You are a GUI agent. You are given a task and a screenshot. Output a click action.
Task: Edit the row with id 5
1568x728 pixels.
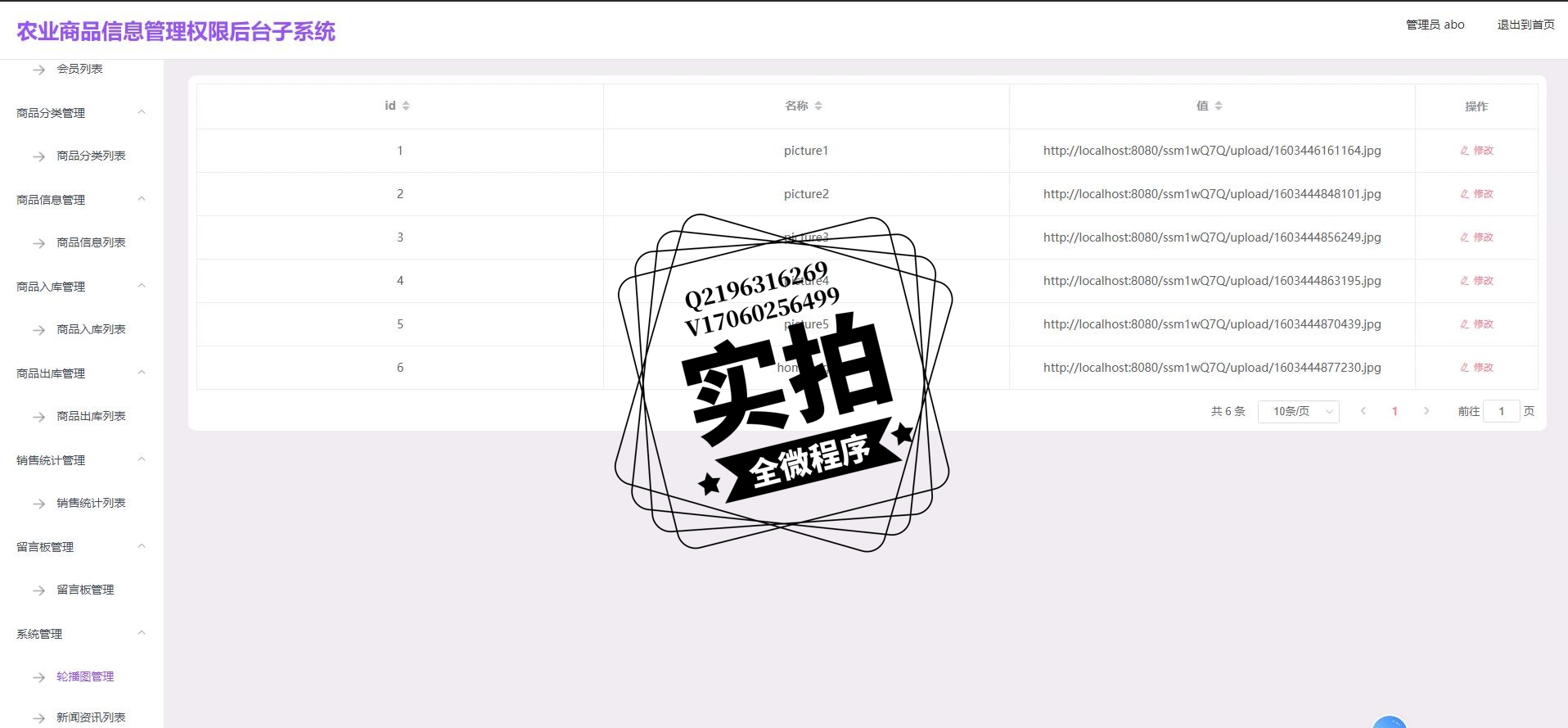click(x=1476, y=324)
